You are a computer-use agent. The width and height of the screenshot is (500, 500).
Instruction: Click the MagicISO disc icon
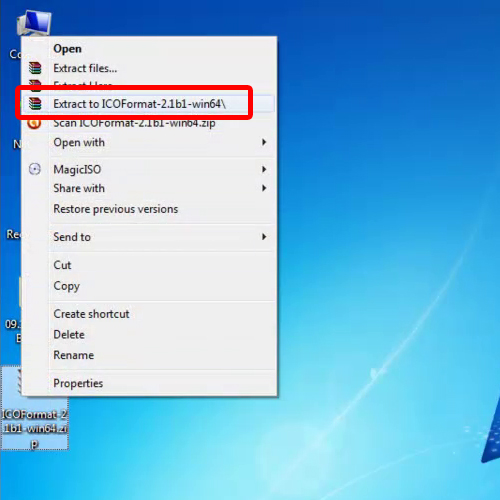(35, 169)
